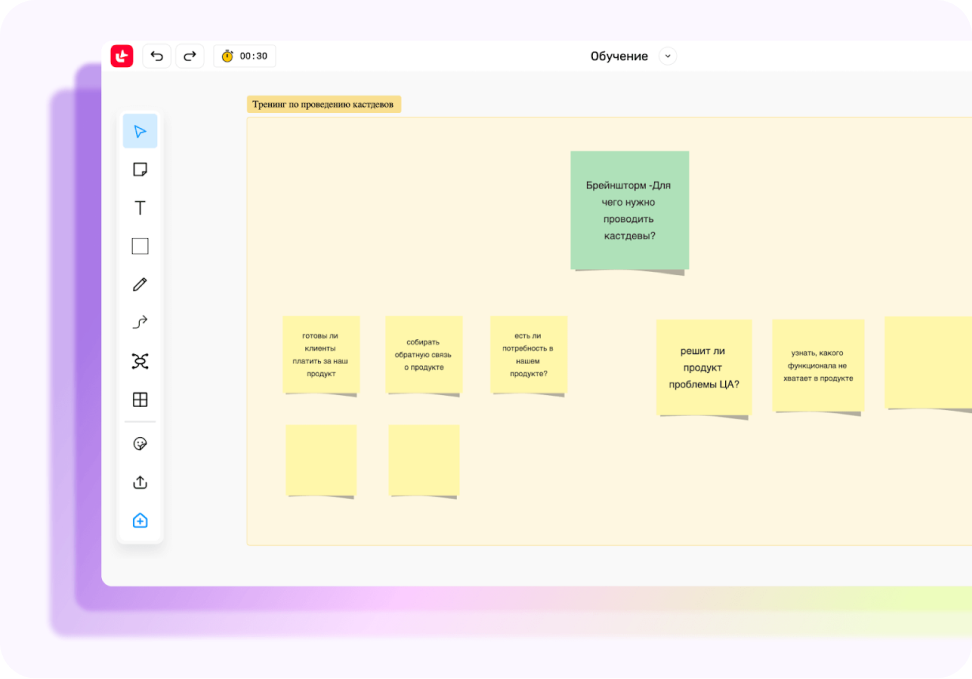The height and width of the screenshot is (679, 972).
Task: Select the sticky note tool
Action: [x=140, y=169]
